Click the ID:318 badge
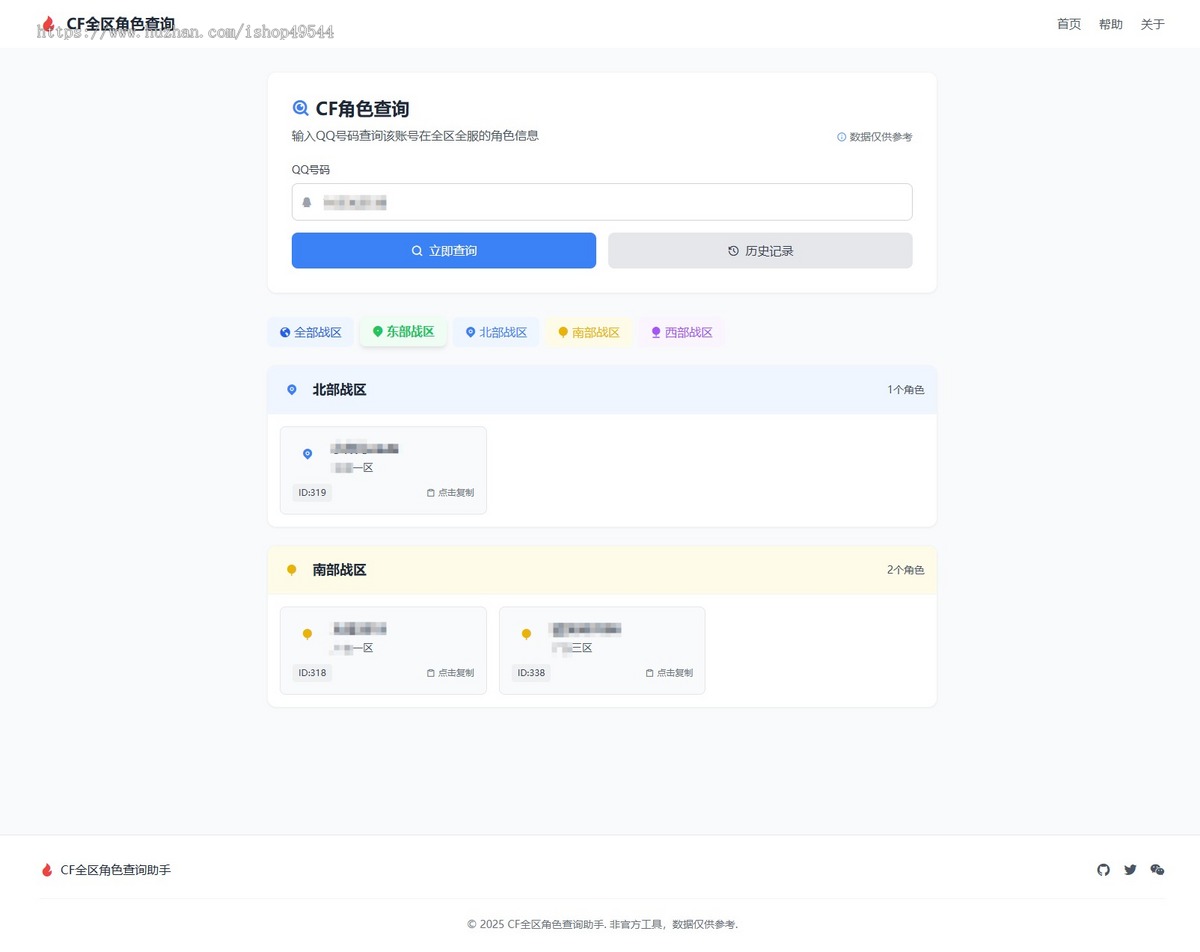Screen dimensions: 1200x952 pos(312,673)
